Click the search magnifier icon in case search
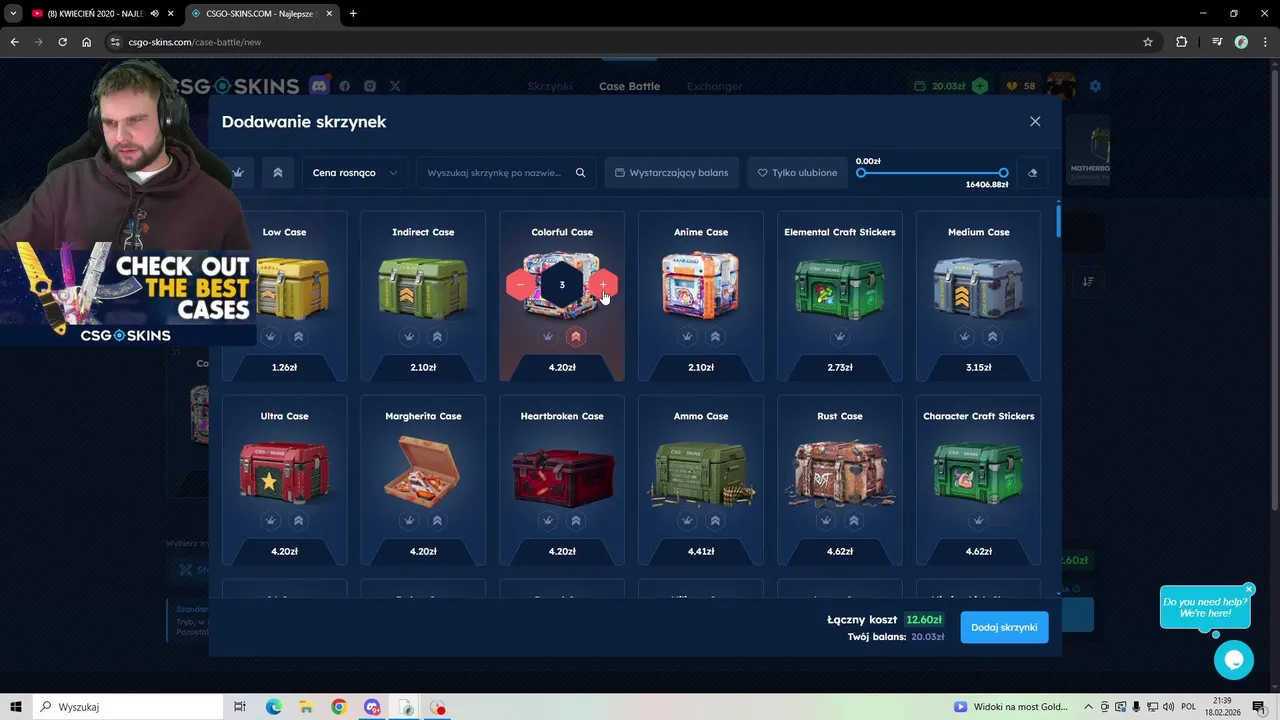 pyautogui.click(x=580, y=173)
